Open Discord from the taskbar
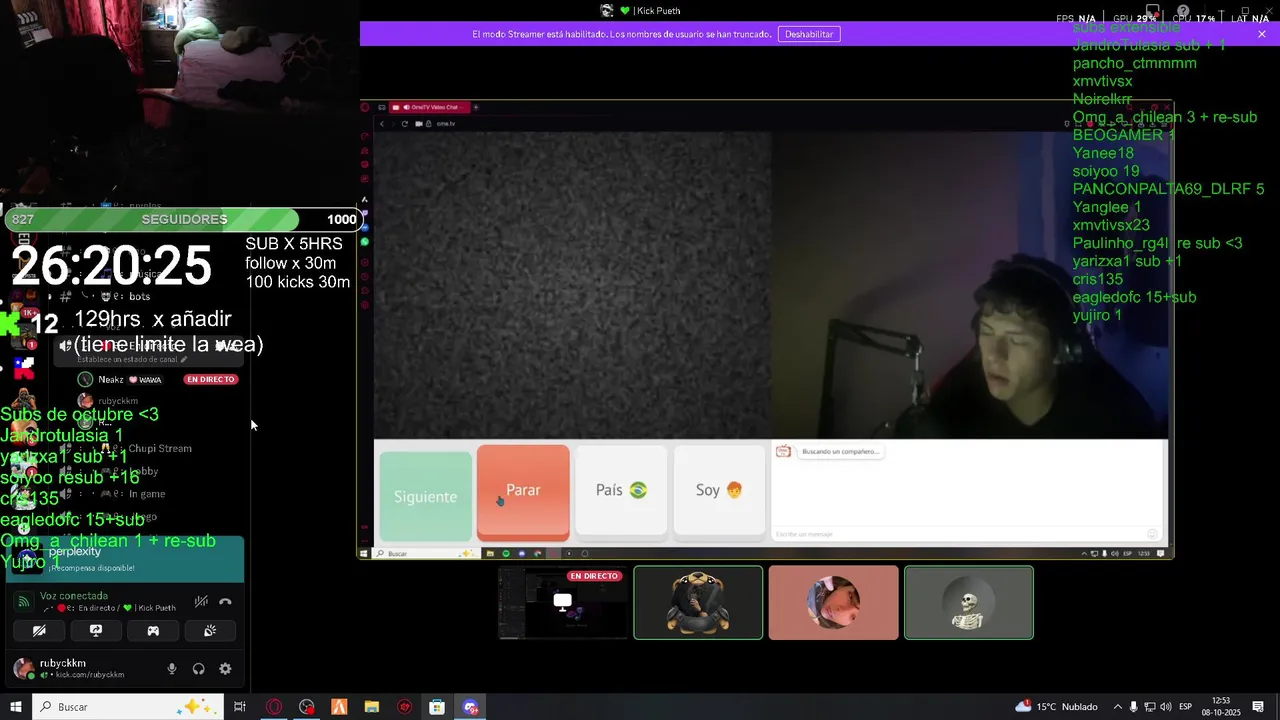The image size is (1280, 720). [470, 707]
